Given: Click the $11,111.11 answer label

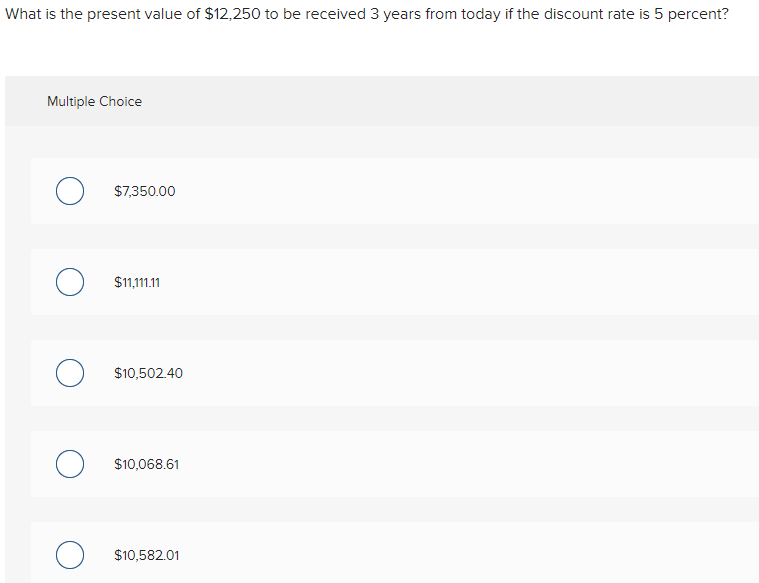Looking at the screenshot, I should pos(138,282).
